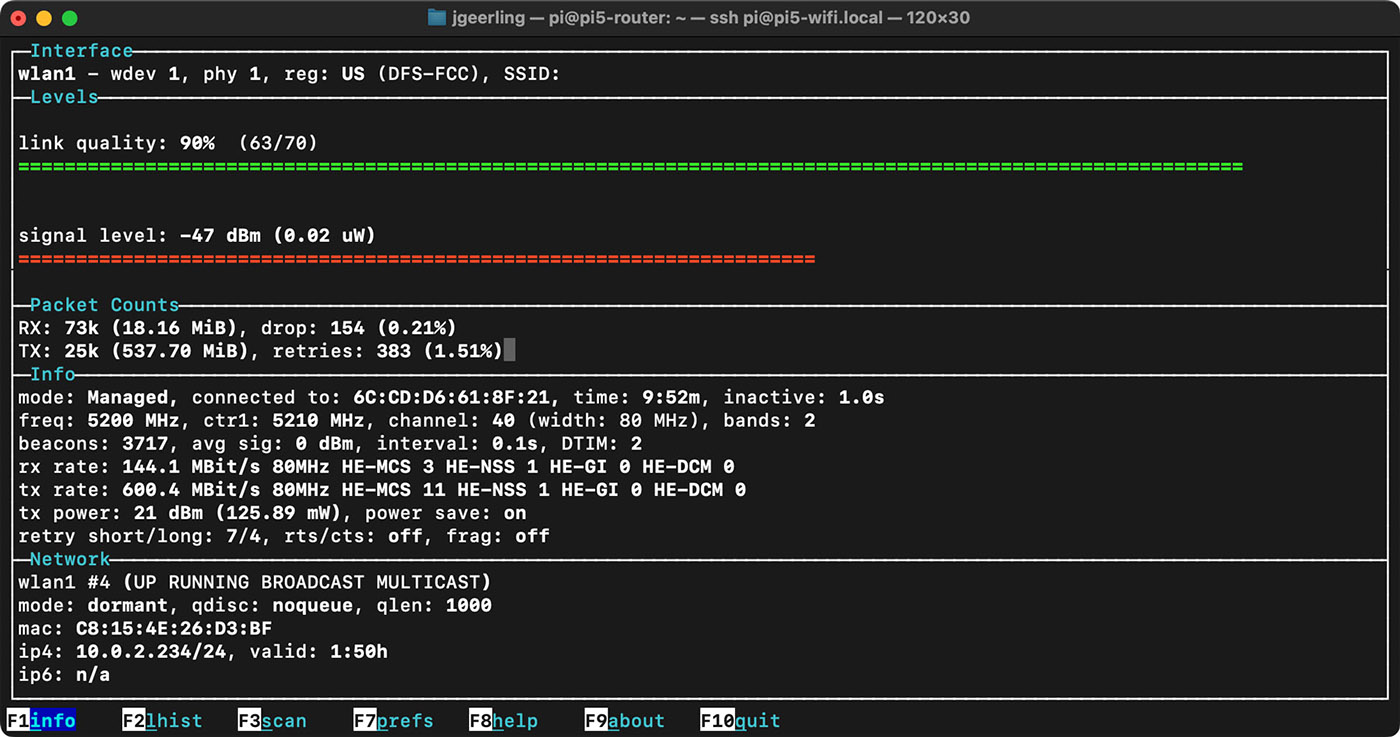Click the window title text jgeerling

pos(487,18)
